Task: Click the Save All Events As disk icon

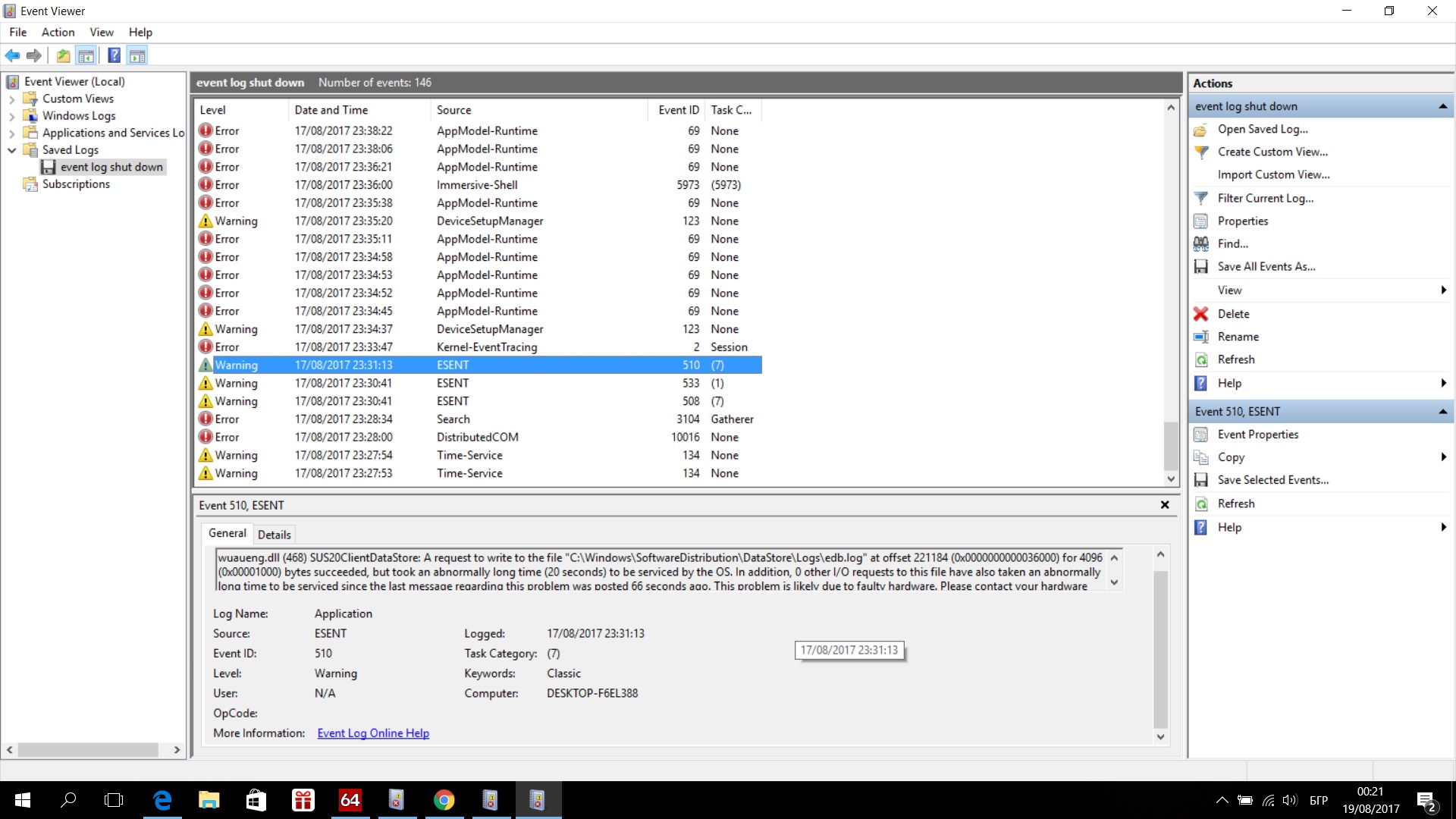Action: (x=1200, y=266)
